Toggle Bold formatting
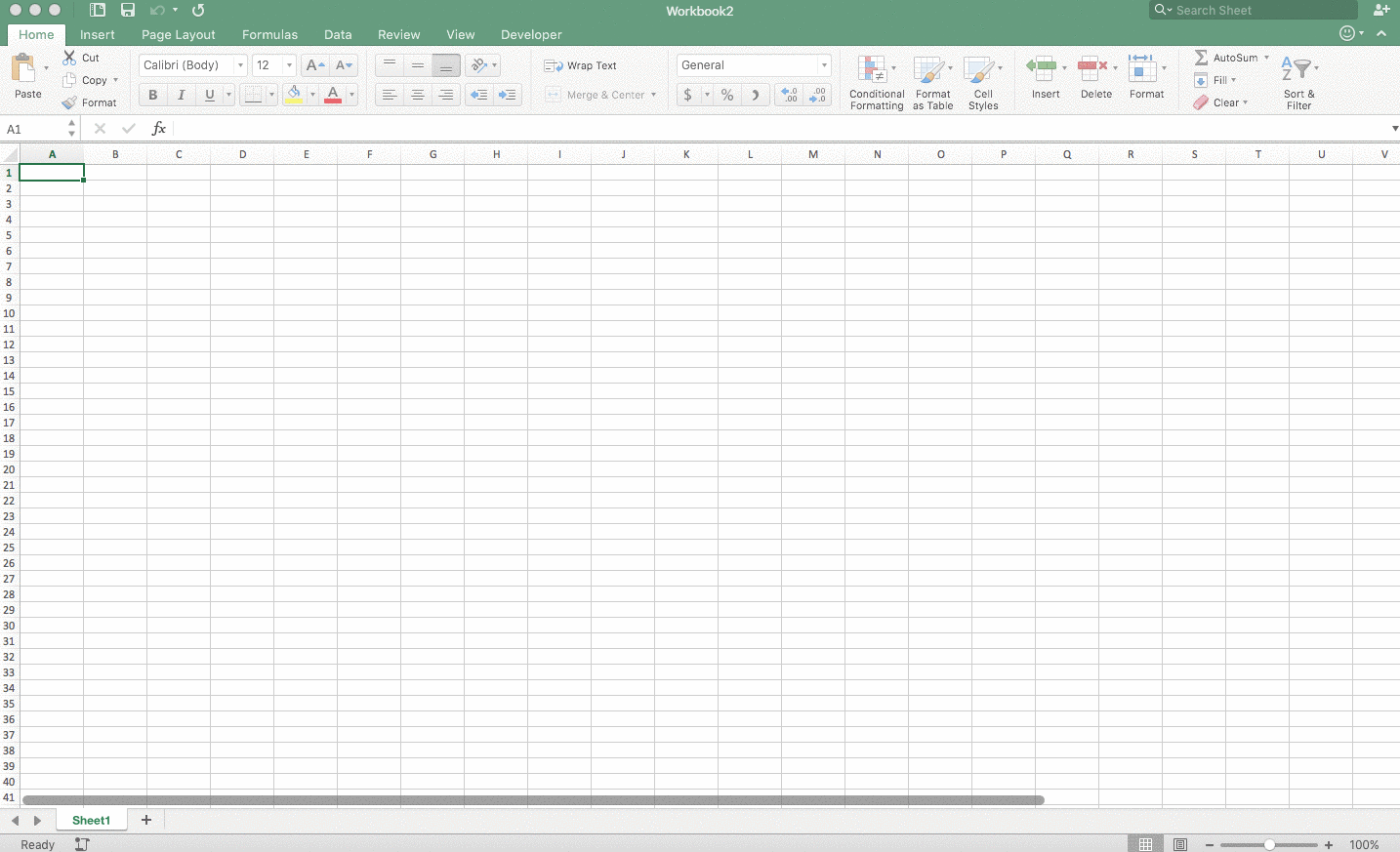Viewport: 1400px width, 852px height. pos(152,95)
